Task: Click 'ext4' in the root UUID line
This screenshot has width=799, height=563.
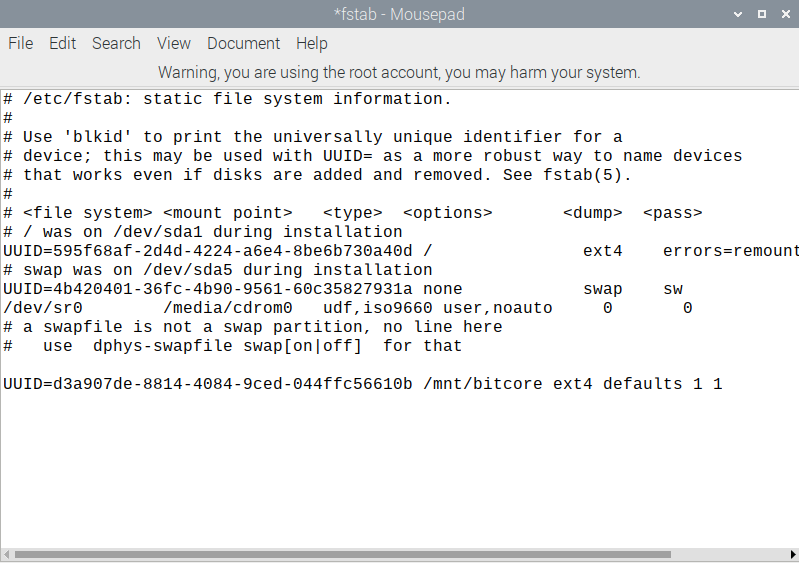Action: click(x=603, y=251)
